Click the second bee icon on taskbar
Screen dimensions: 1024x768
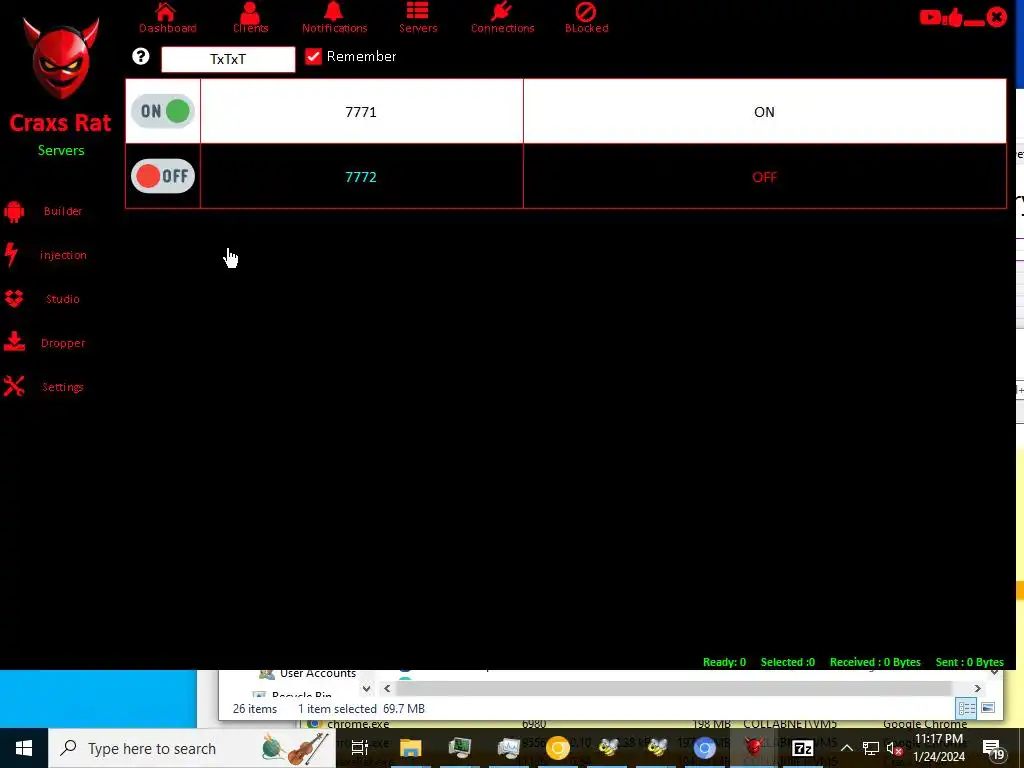point(656,748)
